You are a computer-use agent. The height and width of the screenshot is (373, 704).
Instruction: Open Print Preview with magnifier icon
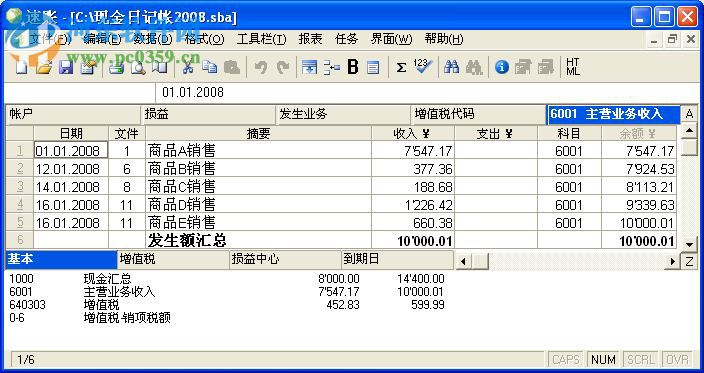point(138,67)
